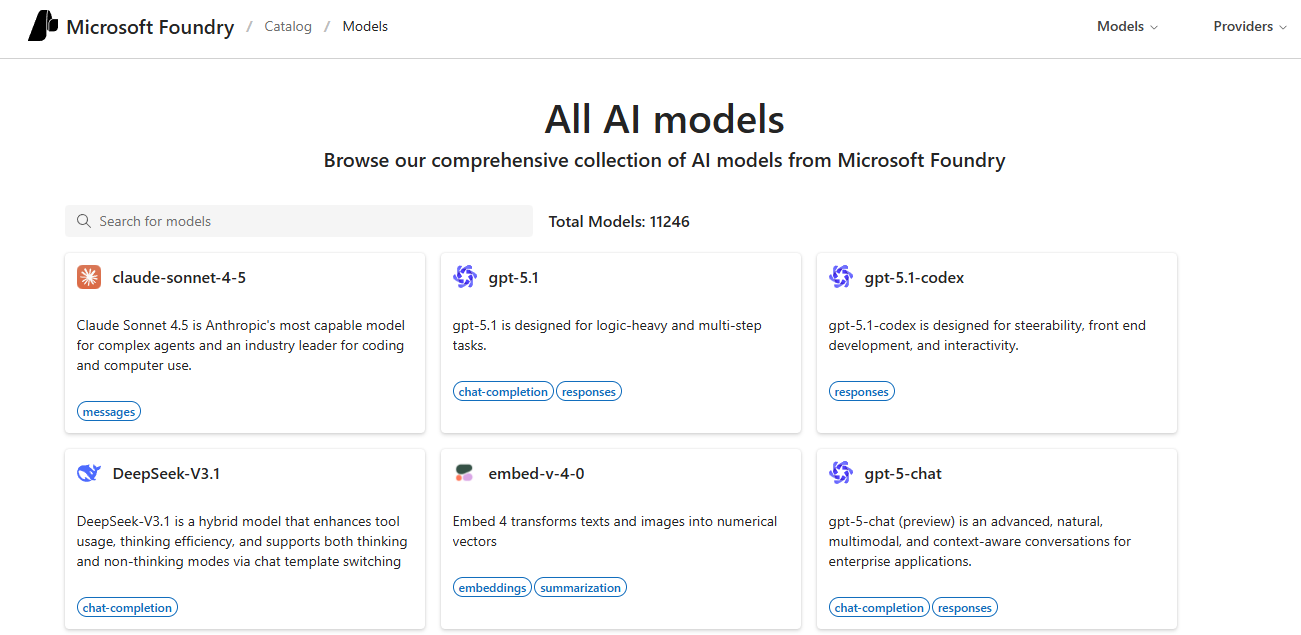1301x635 pixels.
Task: Click the gpt-5.1-codex model icon
Action: coord(841,278)
